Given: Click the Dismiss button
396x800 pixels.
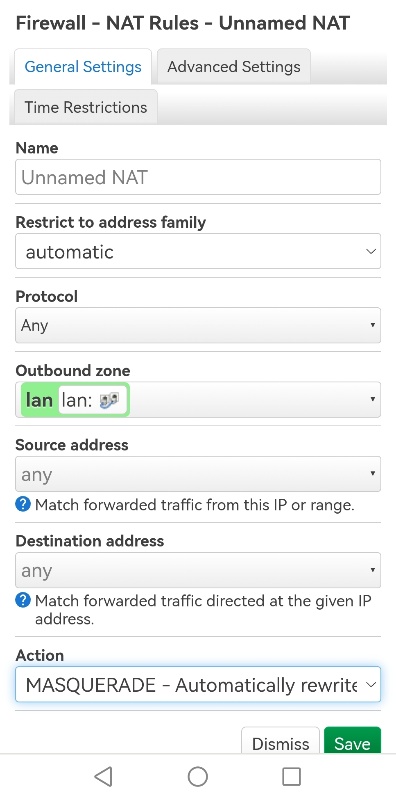Looking at the screenshot, I should click(281, 741).
